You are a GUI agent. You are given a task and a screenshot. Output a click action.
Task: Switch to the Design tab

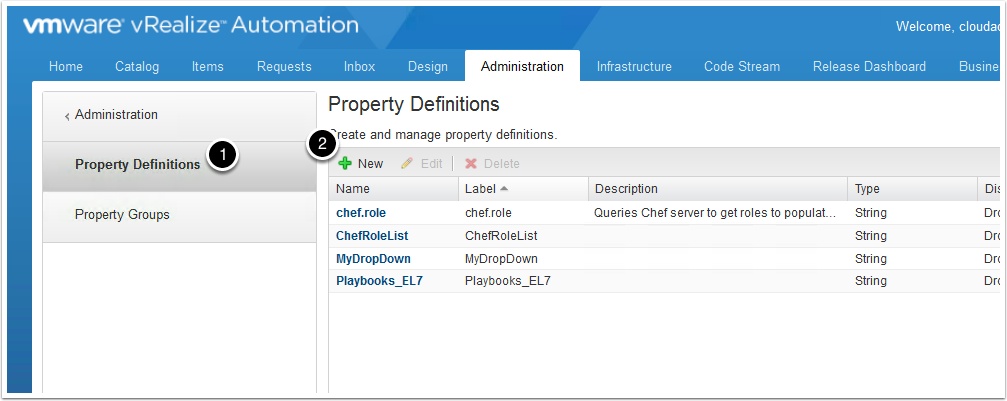pos(428,66)
